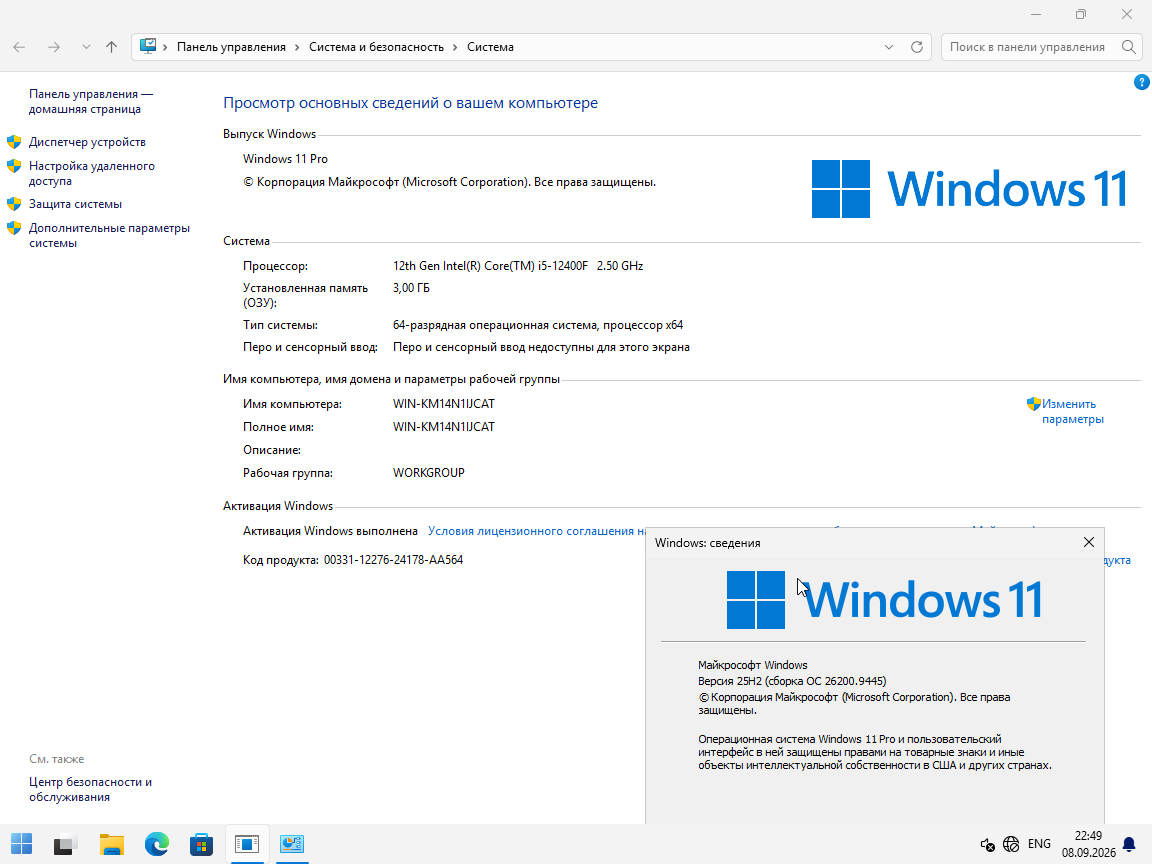Click large Windows 11 logo in System page
The height and width of the screenshot is (864, 1152).
[x=969, y=189]
